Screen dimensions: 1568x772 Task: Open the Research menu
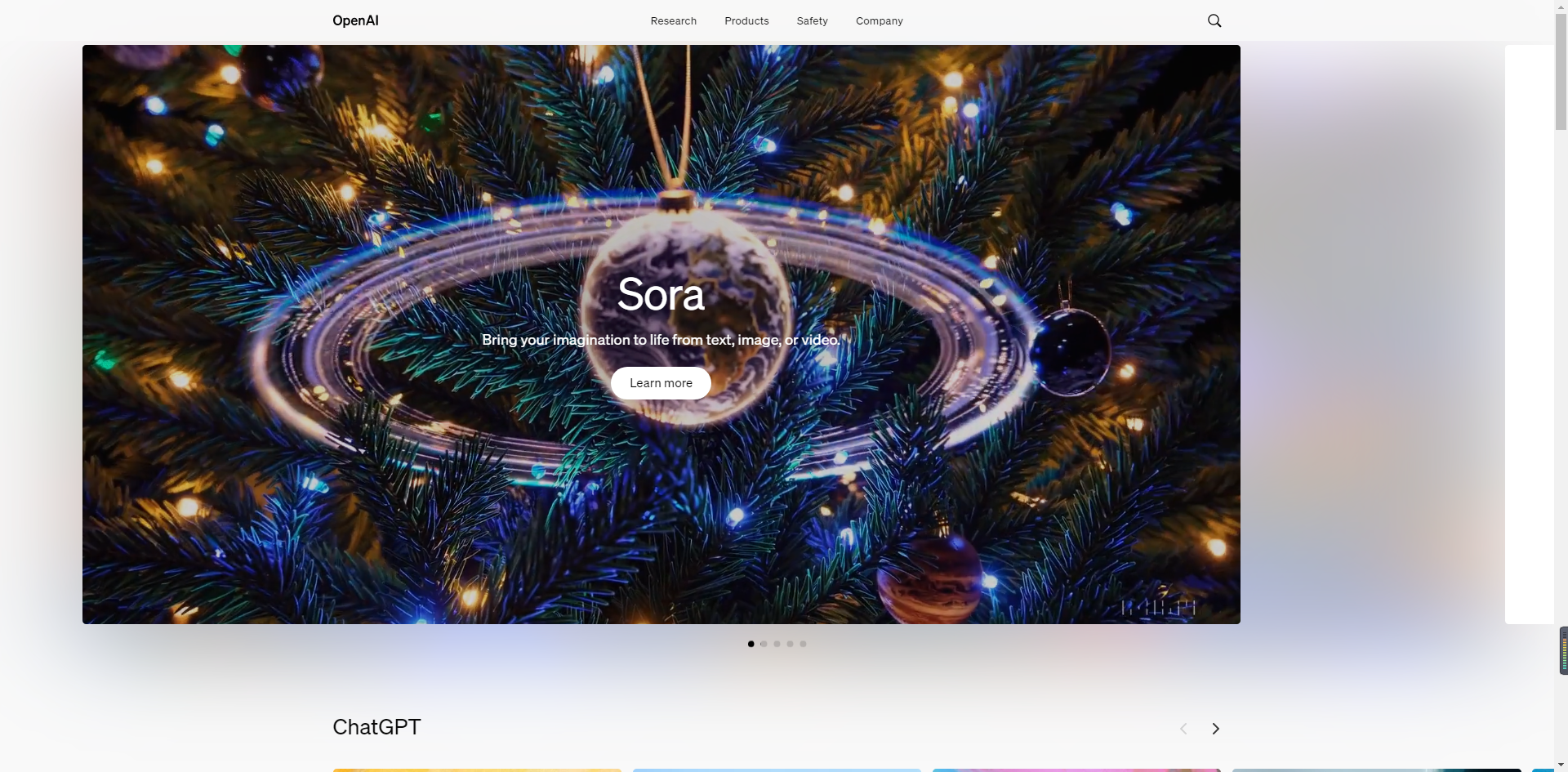coord(673,20)
